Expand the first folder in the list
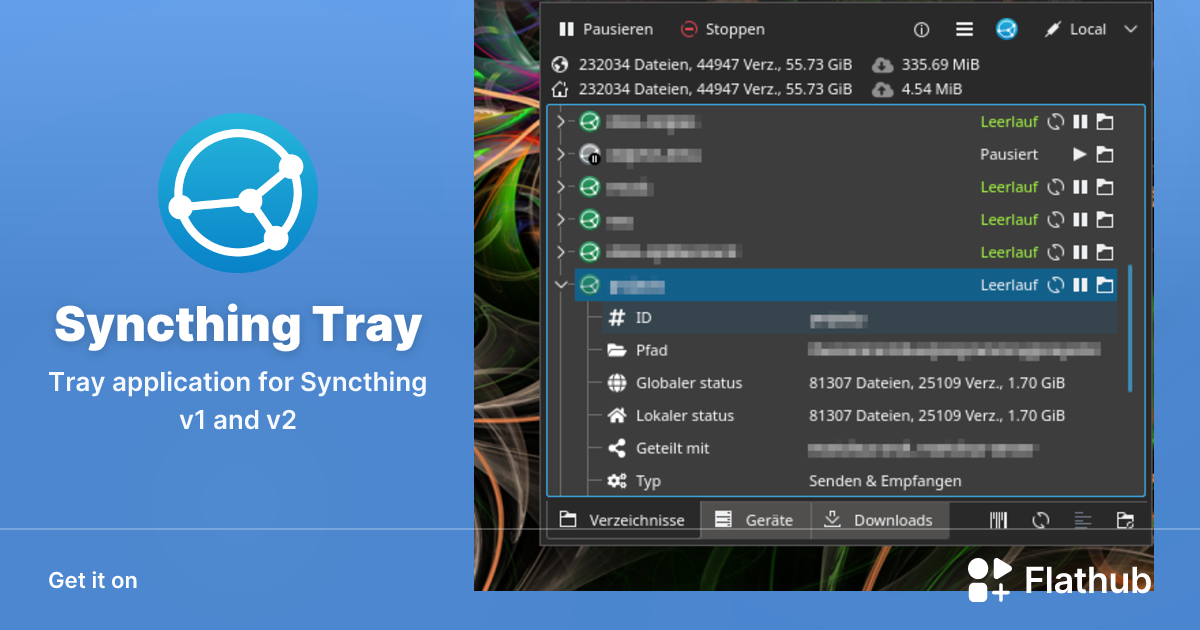 click(x=562, y=121)
